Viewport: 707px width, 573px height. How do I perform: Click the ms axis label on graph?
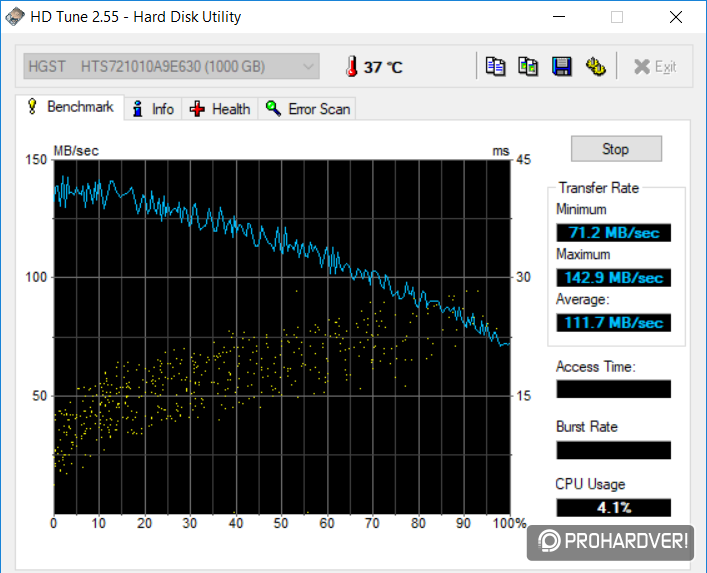pos(500,151)
